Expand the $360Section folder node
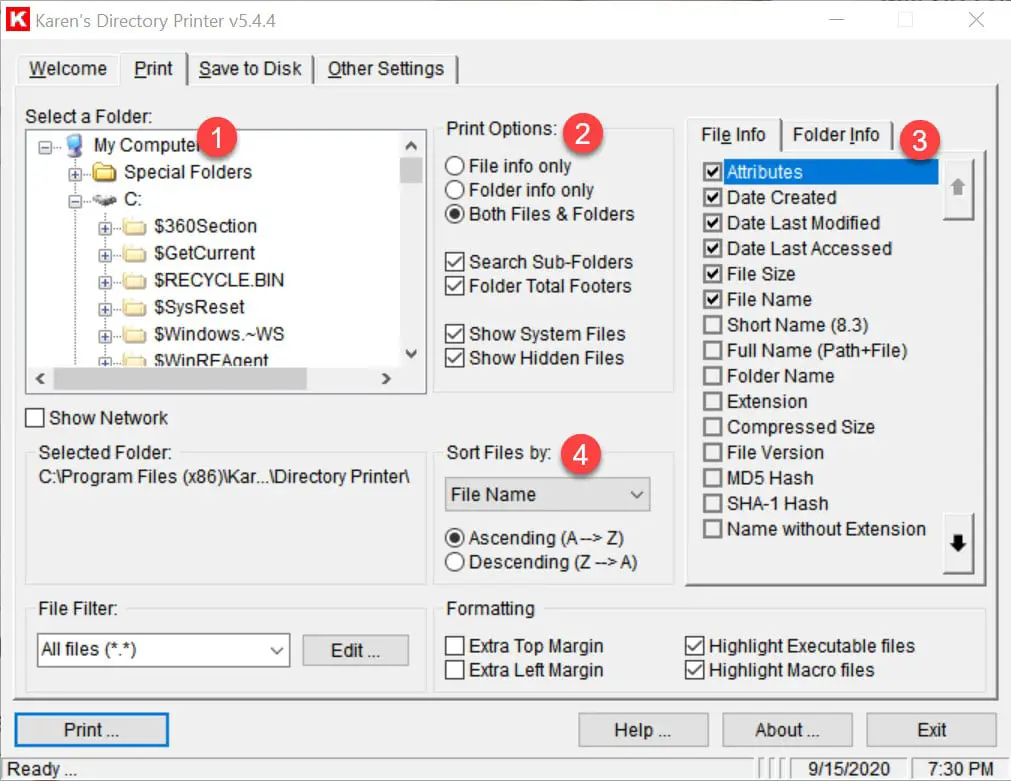This screenshot has height=781, width=1011. 104,228
